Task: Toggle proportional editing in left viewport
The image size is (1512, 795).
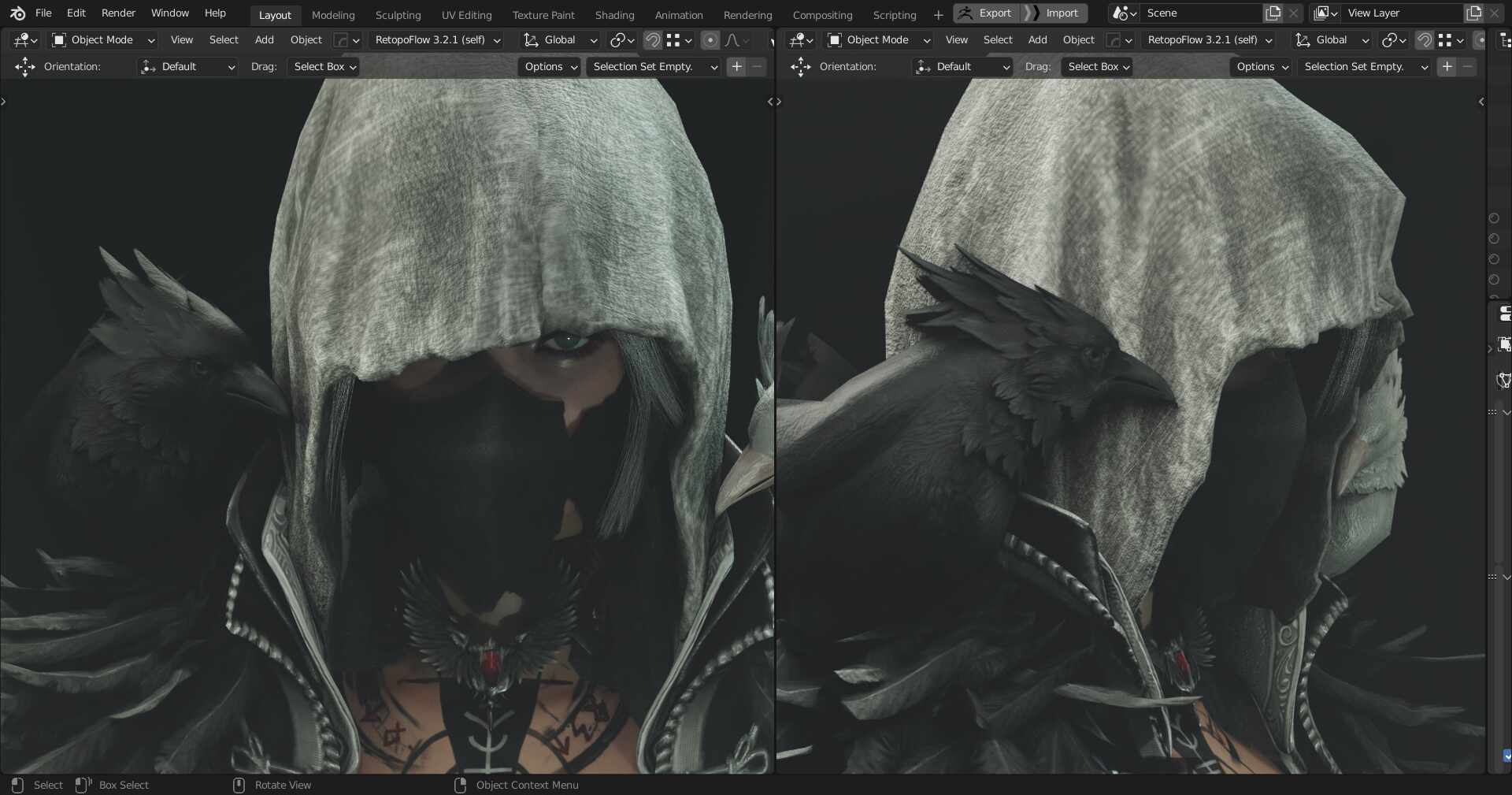Action: coord(710,40)
